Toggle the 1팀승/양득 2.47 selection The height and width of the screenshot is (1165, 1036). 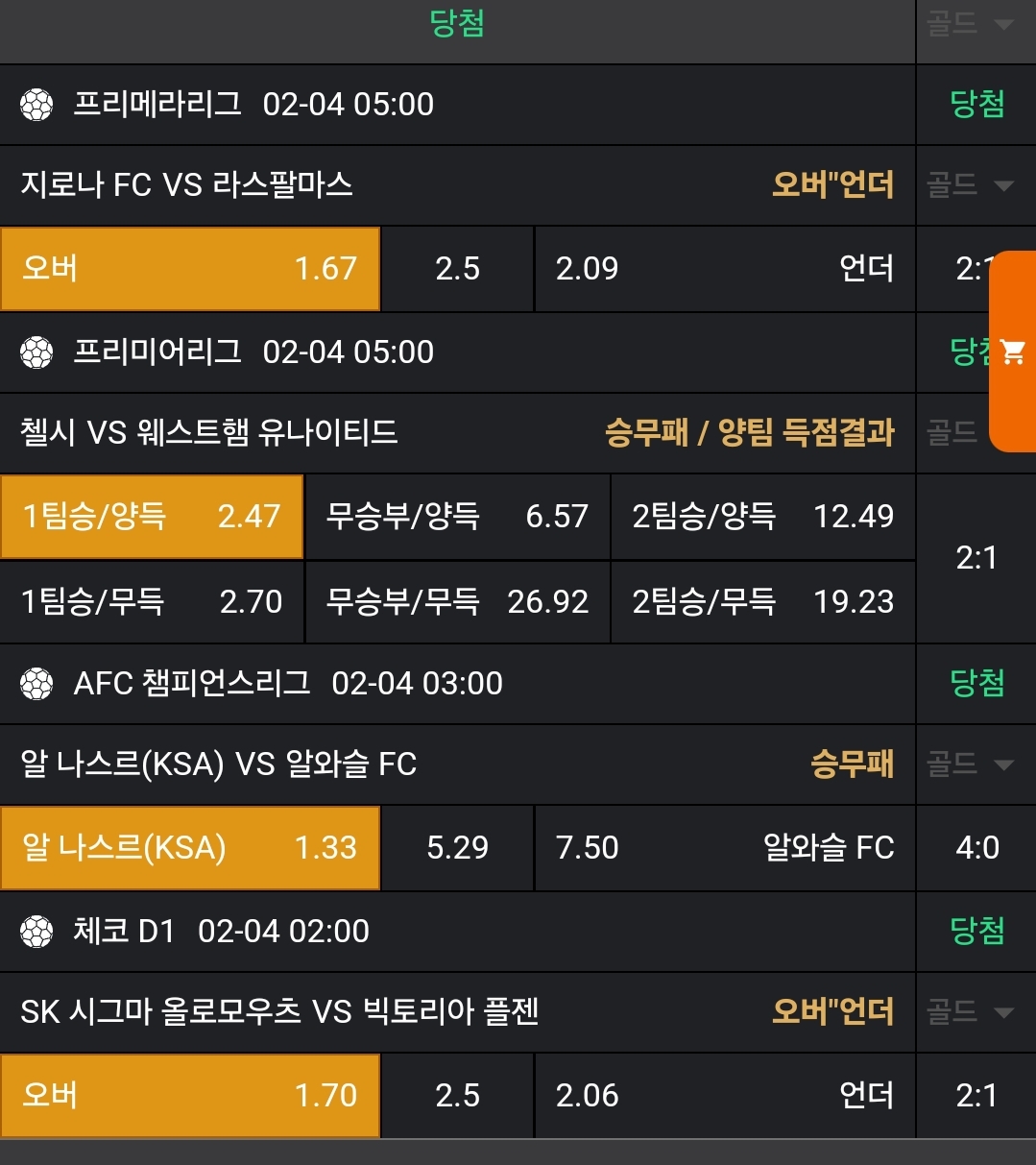(152, 517)
